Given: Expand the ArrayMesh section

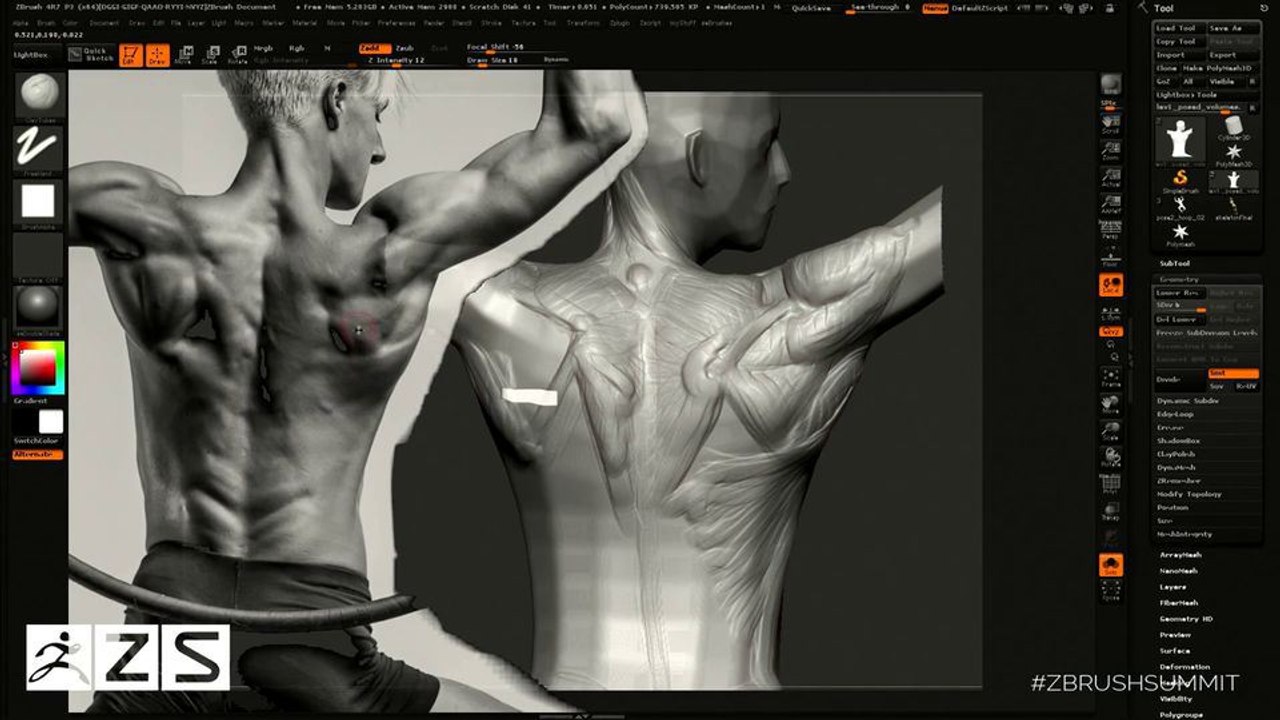Looking at the screenshot, I should pyautogui.click(x=1180, y=554).
